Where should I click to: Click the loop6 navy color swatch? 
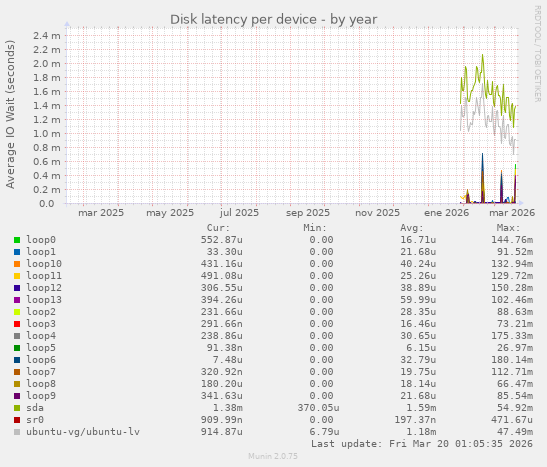point(17,360)
